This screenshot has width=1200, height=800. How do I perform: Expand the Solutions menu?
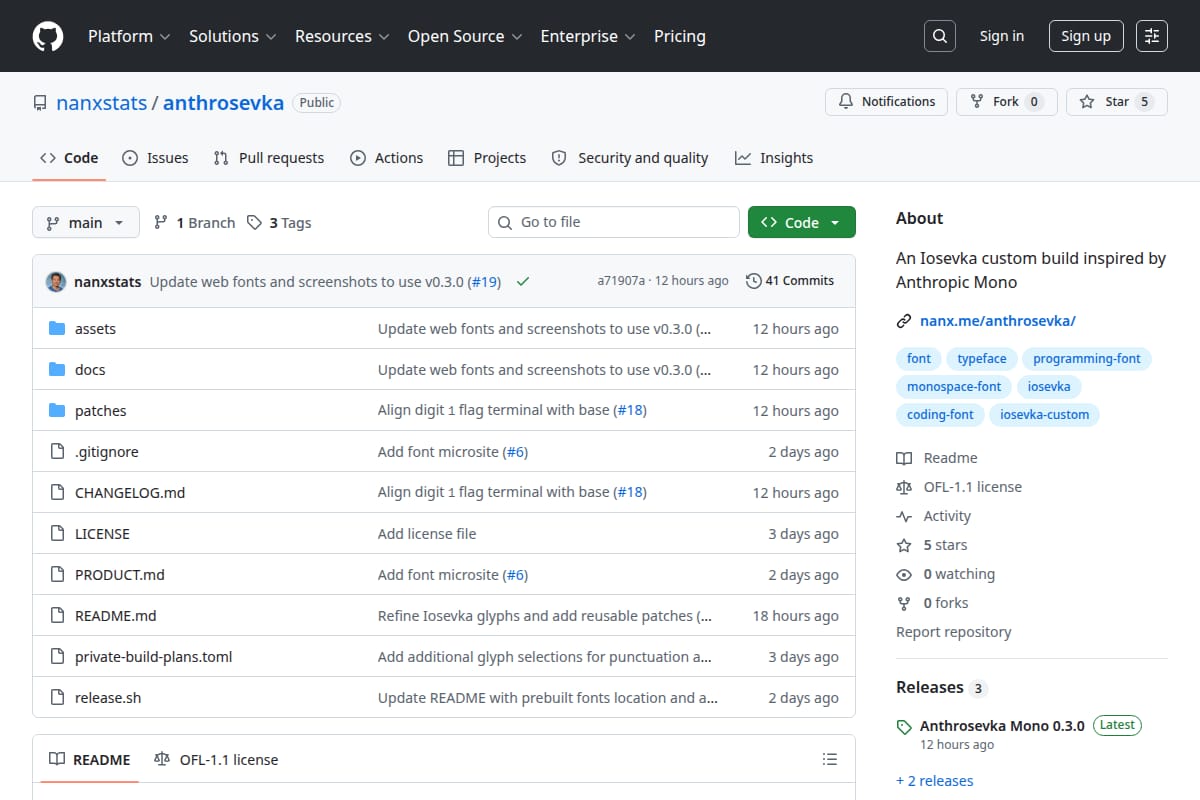point(231,36)
